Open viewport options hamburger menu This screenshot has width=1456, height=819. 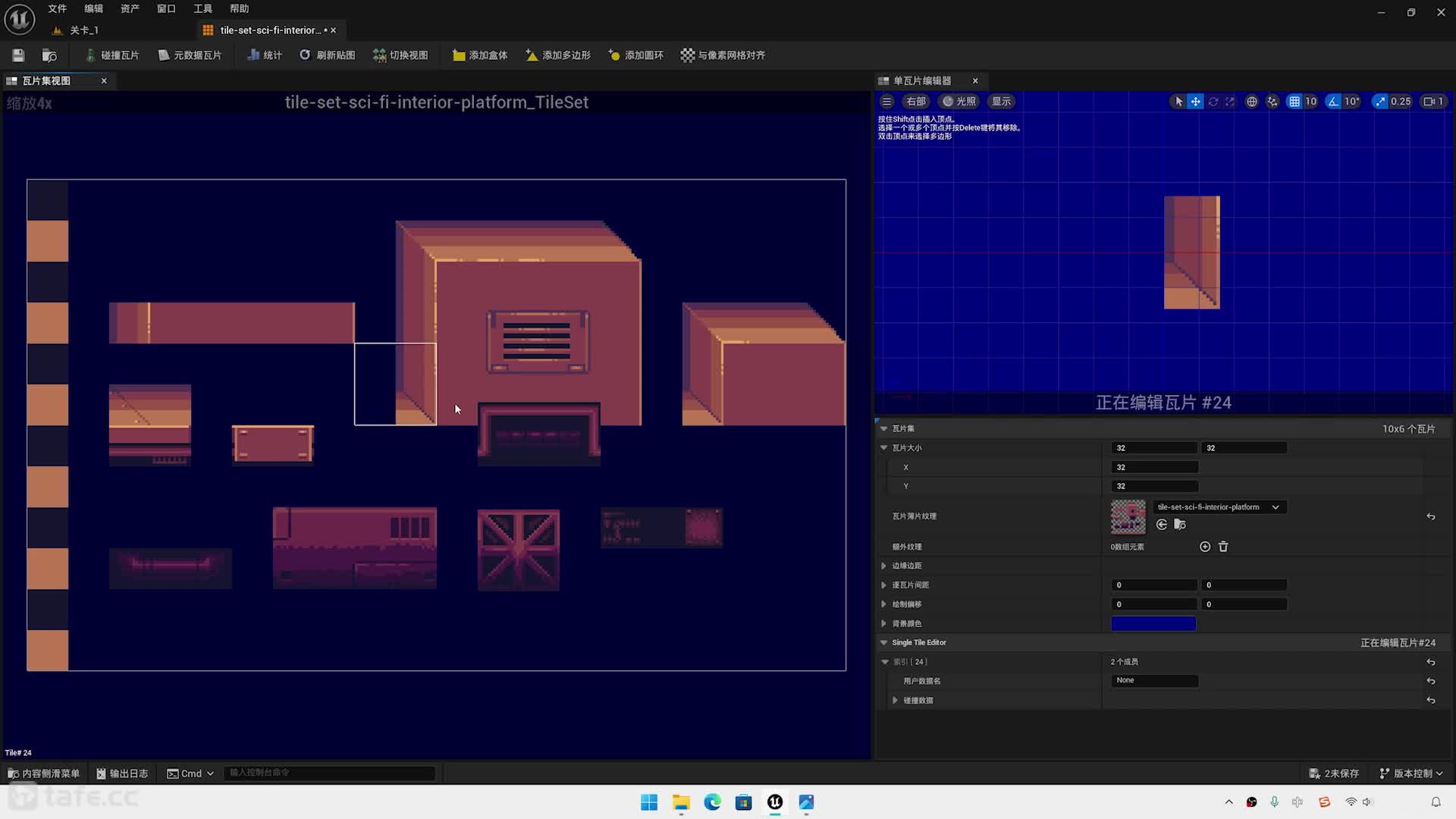click(886, 102)
